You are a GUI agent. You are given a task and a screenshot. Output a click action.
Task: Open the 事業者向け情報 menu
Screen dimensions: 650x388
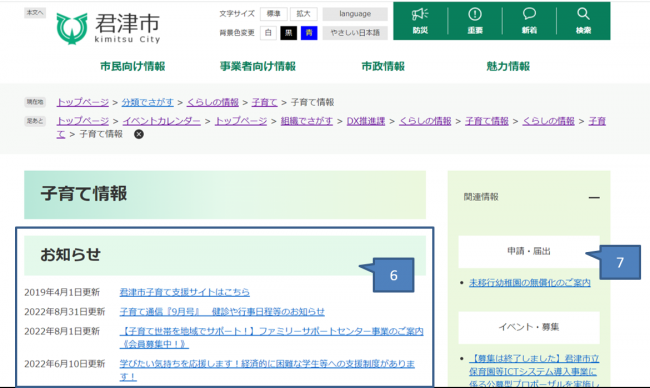coord(258,66)
